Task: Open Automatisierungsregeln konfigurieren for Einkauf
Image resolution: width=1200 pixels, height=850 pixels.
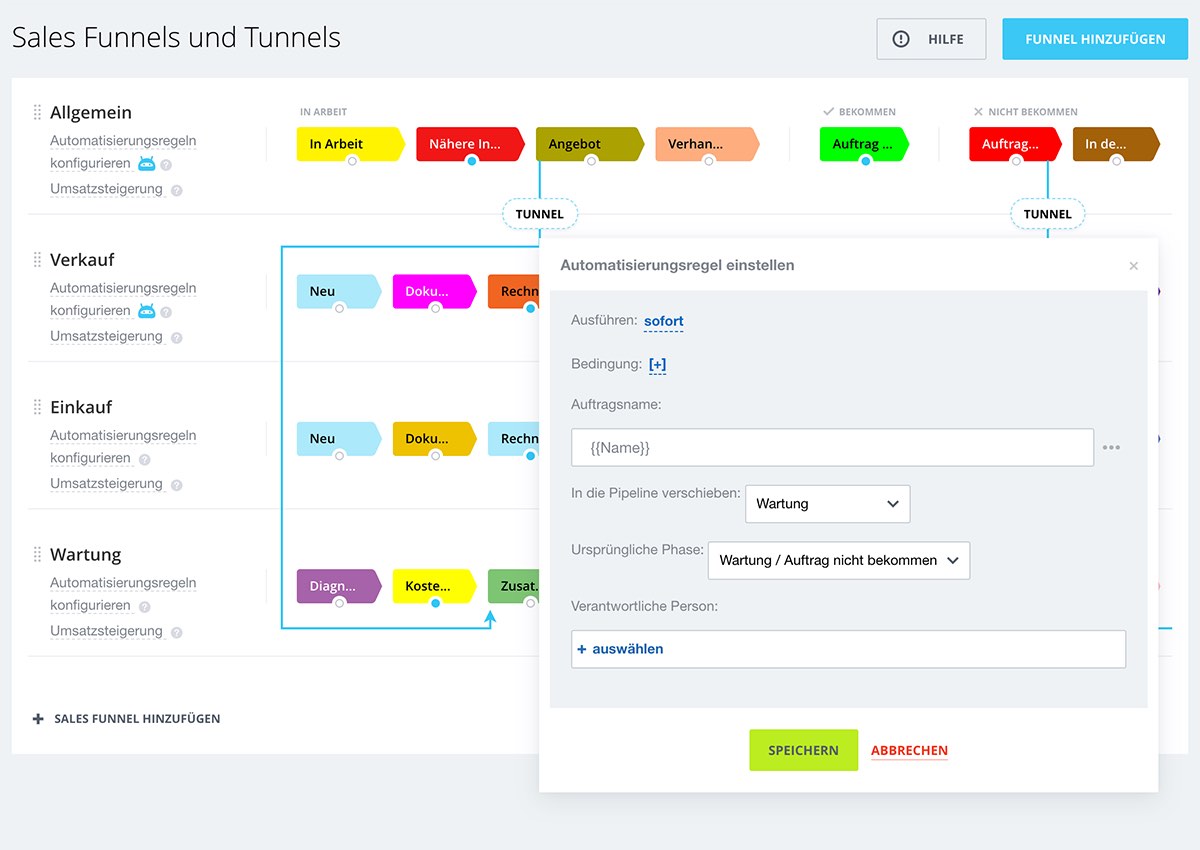Action: pos(123,447)
